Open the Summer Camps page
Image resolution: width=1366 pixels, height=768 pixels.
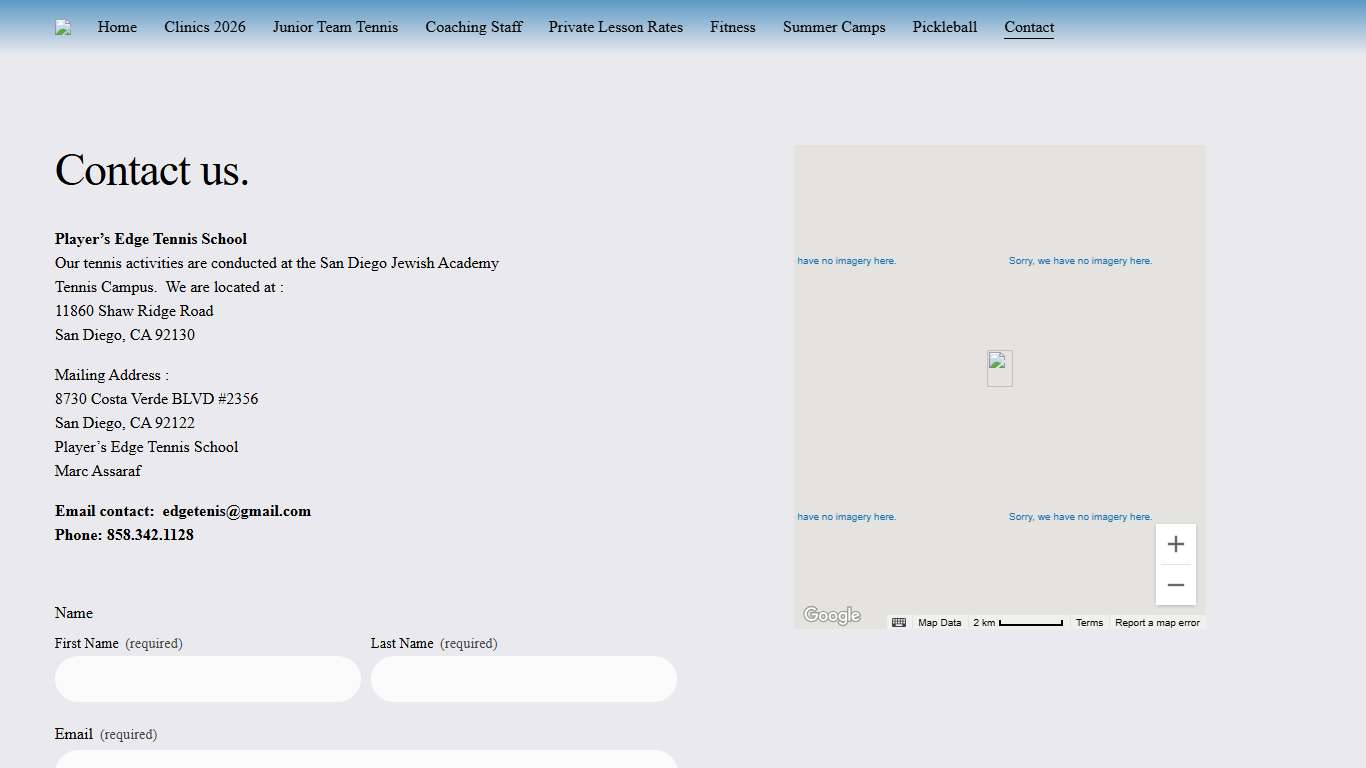[x=834, y=27]
